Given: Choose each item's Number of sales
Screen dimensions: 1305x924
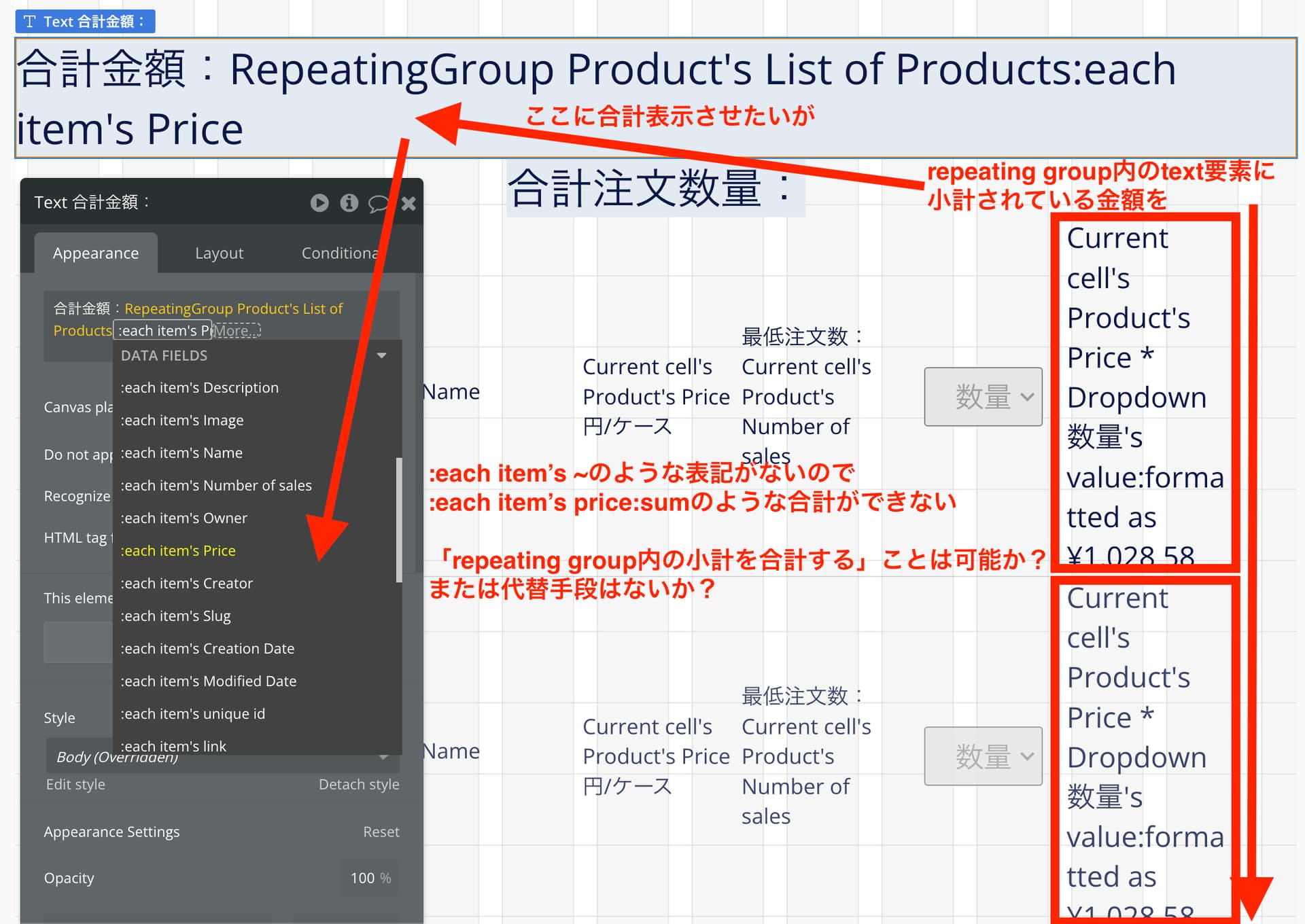Looking at the screenshot, I should click(x=216, y=485).
